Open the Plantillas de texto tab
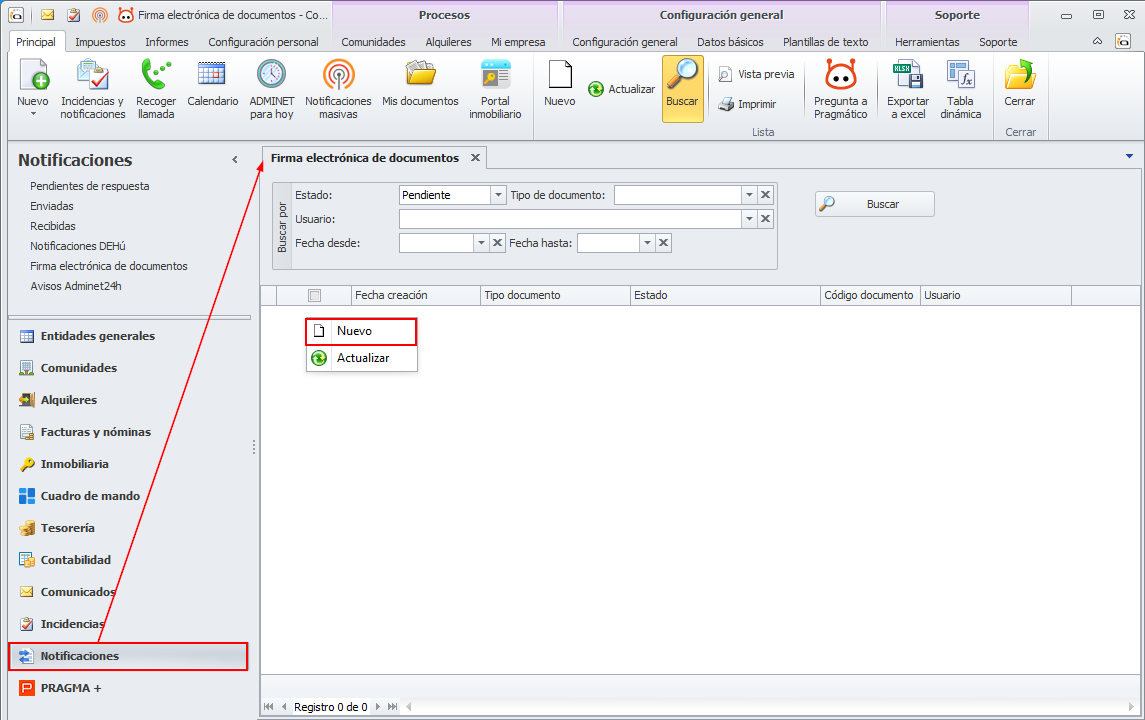Viewport: 1145px width, 720px height. [826, 42]
